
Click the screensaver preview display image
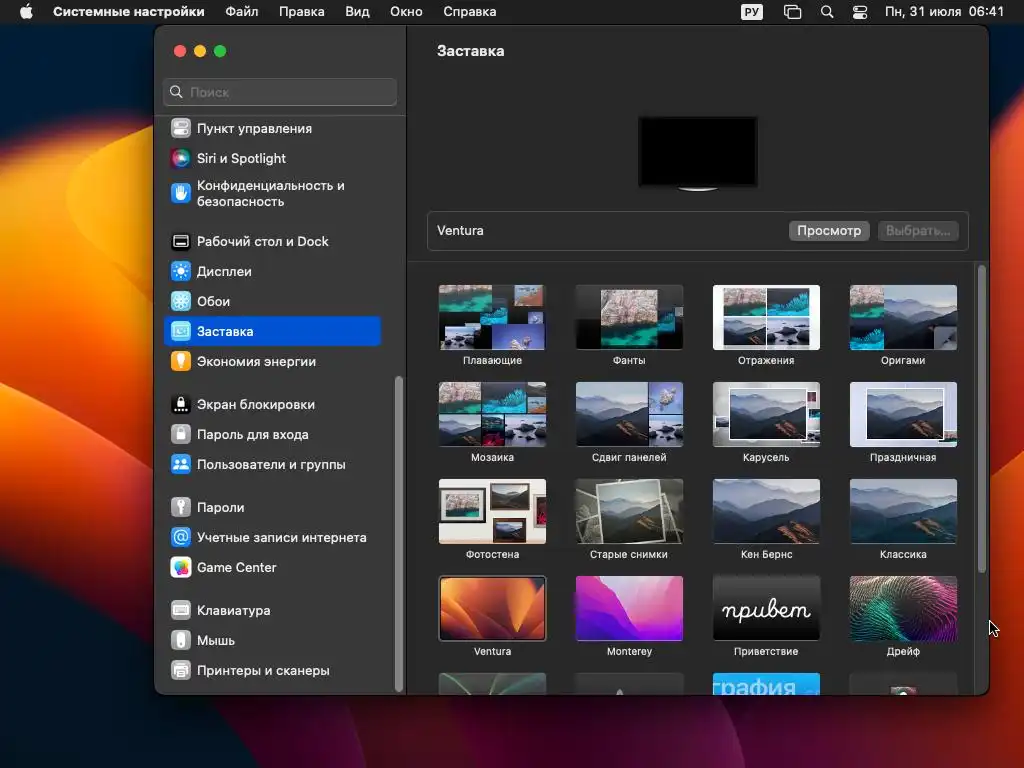pyautogui.click(x=697, y=152)
